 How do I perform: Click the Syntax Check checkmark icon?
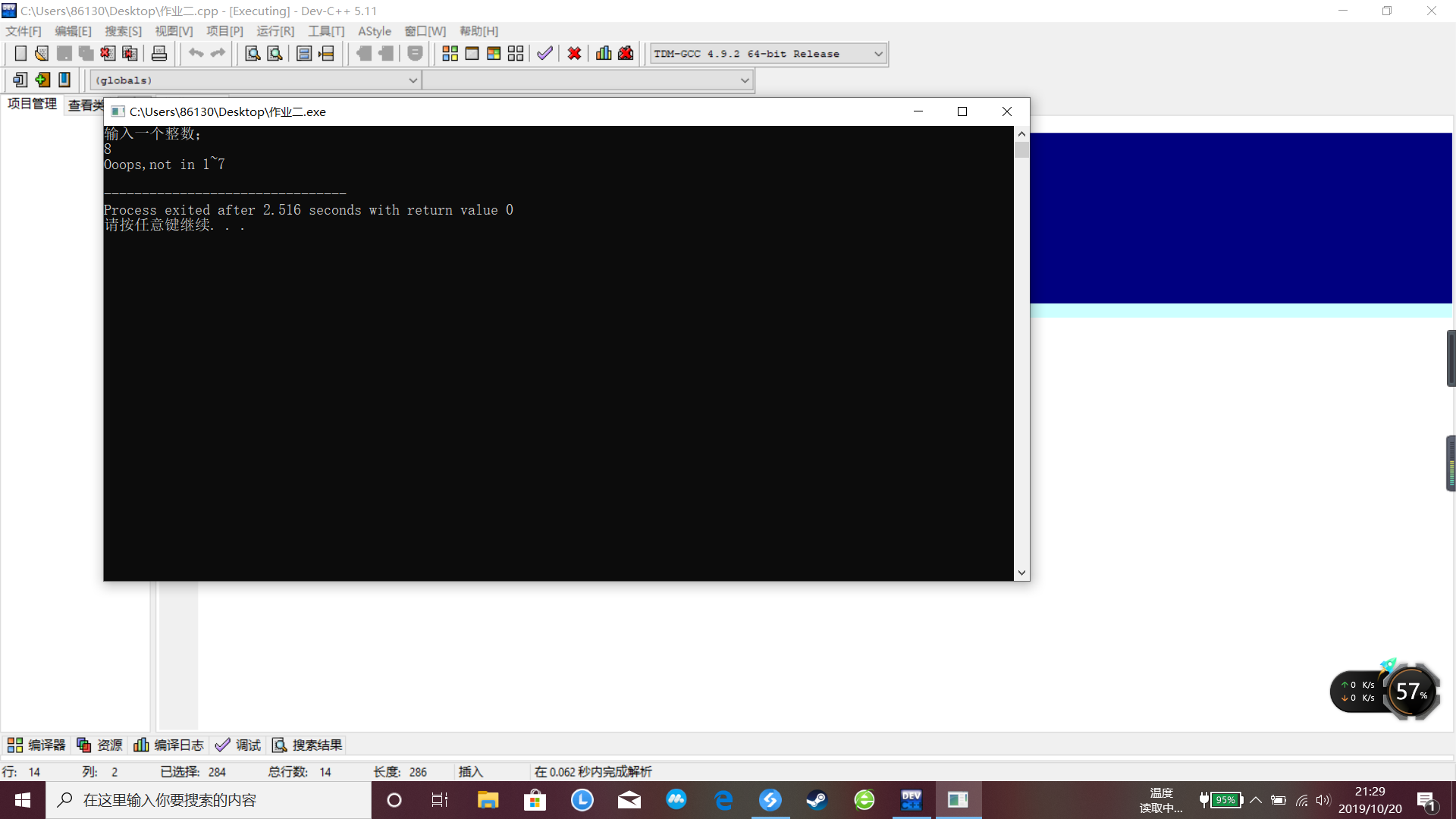544,53
